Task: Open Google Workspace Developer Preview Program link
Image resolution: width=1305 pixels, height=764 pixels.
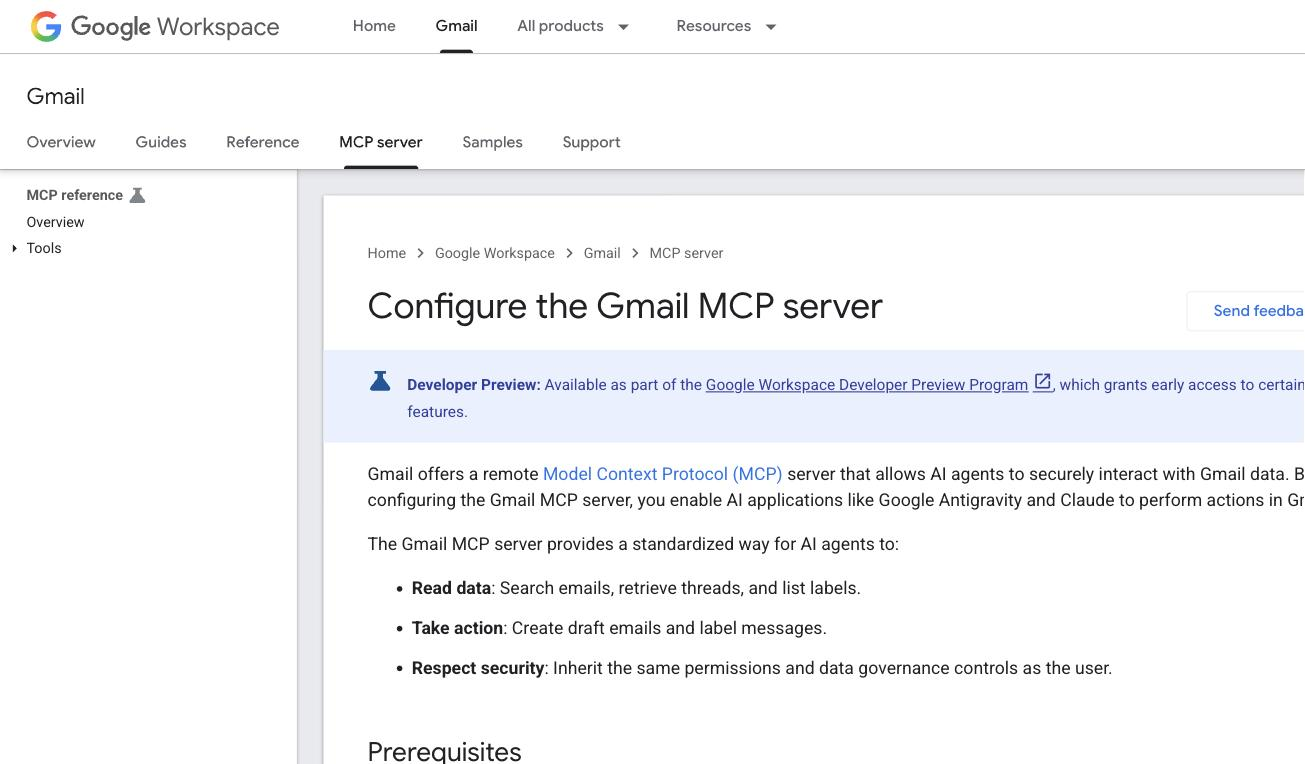Action: [867, 385]
